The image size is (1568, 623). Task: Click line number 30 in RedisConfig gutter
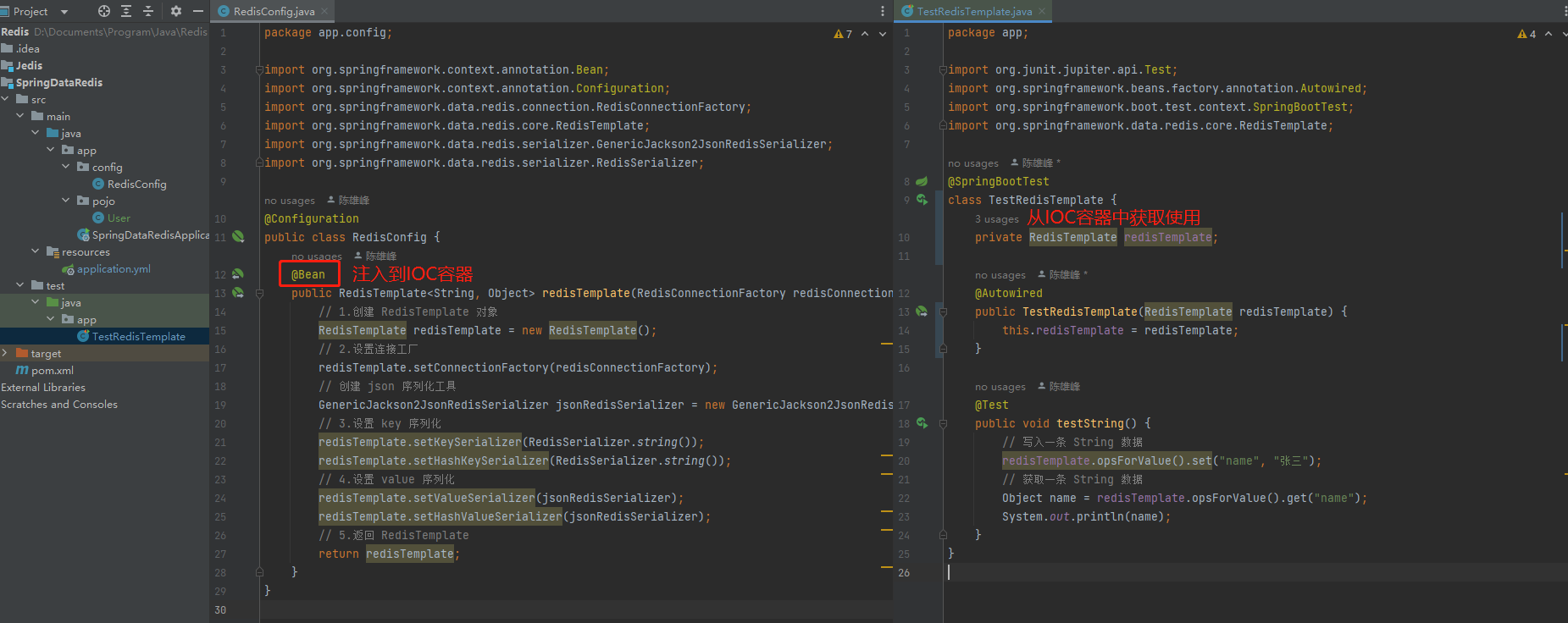[x=220, y=609]
